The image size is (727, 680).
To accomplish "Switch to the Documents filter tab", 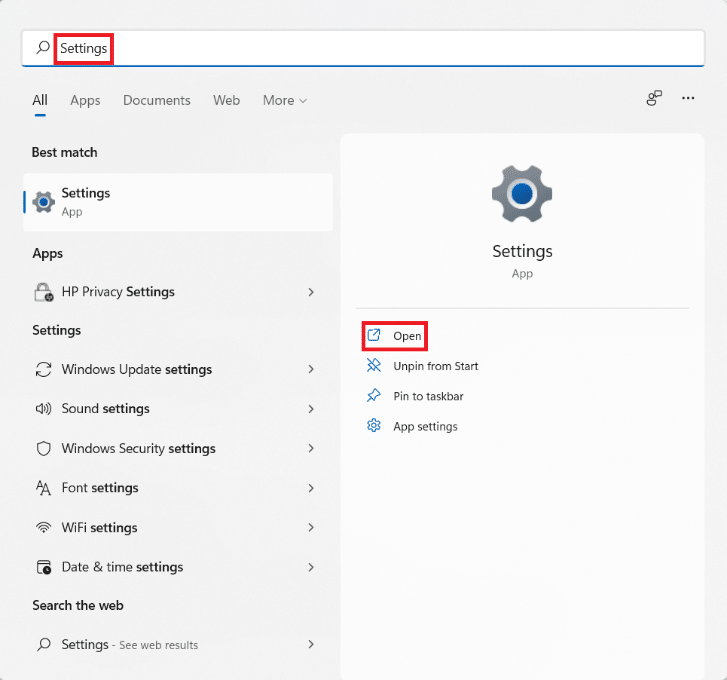I will [x=156, y=100].
